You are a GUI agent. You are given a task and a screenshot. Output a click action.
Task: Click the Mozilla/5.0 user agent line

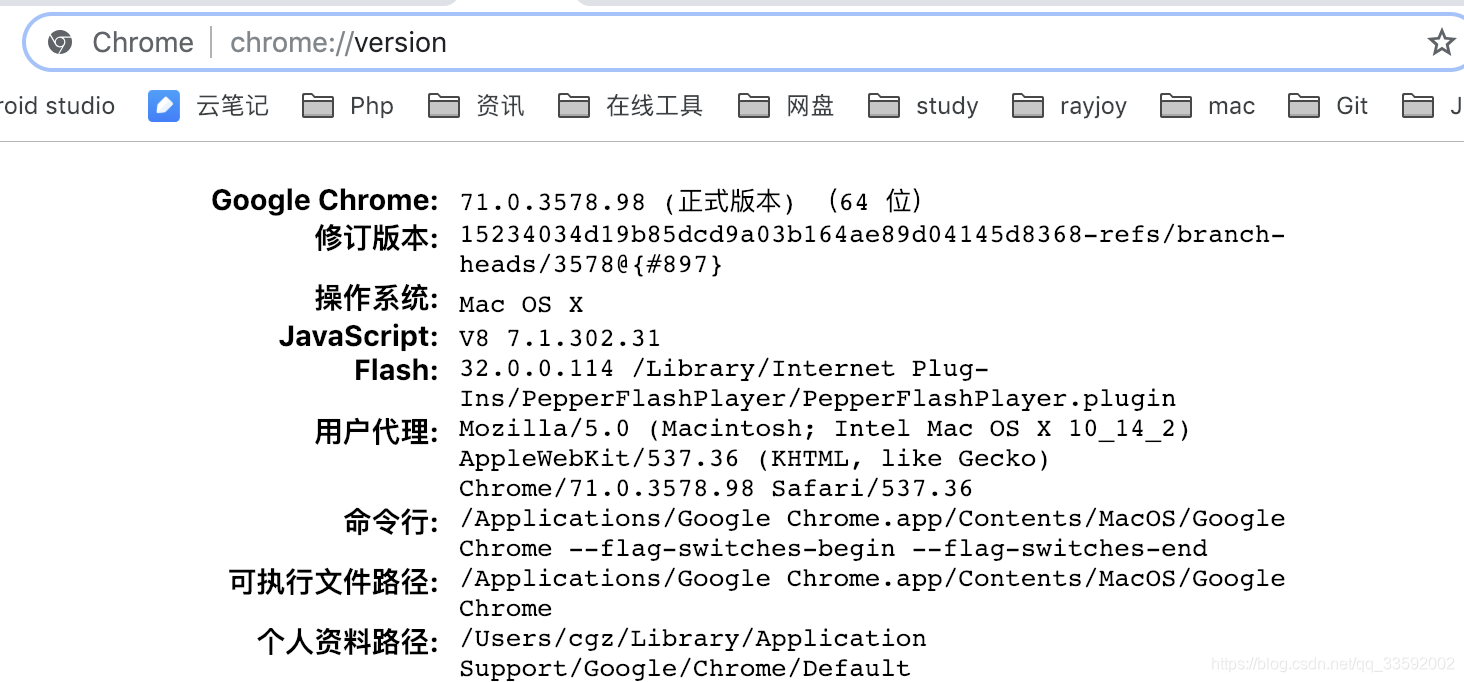click(x=825, y=429)
